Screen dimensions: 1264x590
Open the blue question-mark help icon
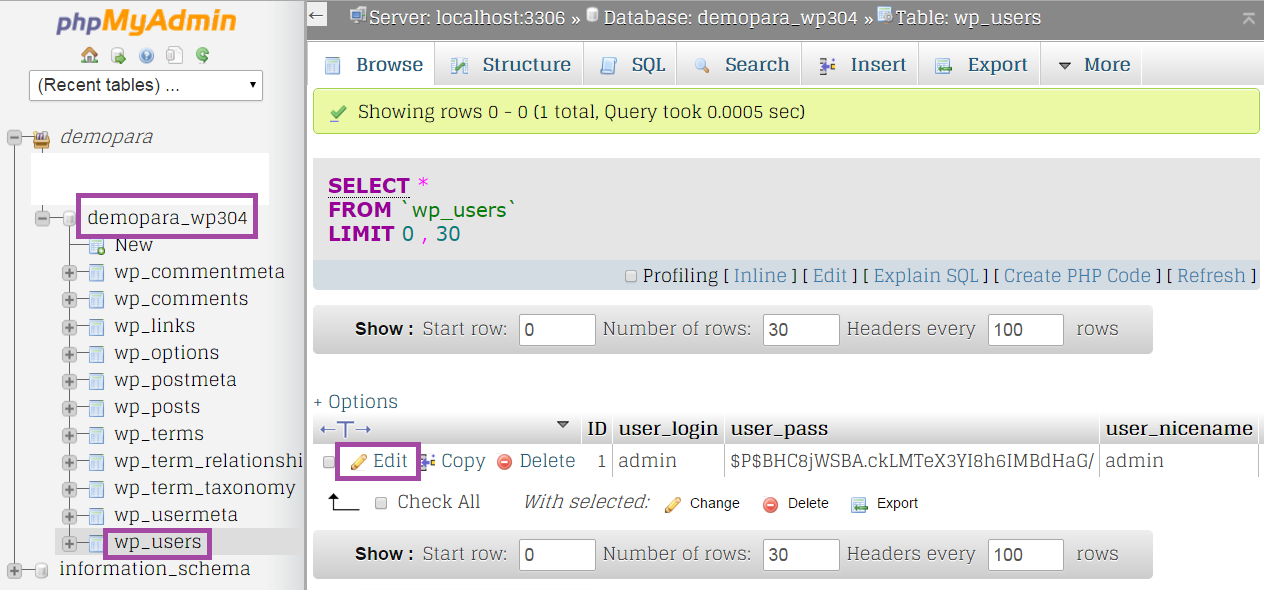click(146, 55)
